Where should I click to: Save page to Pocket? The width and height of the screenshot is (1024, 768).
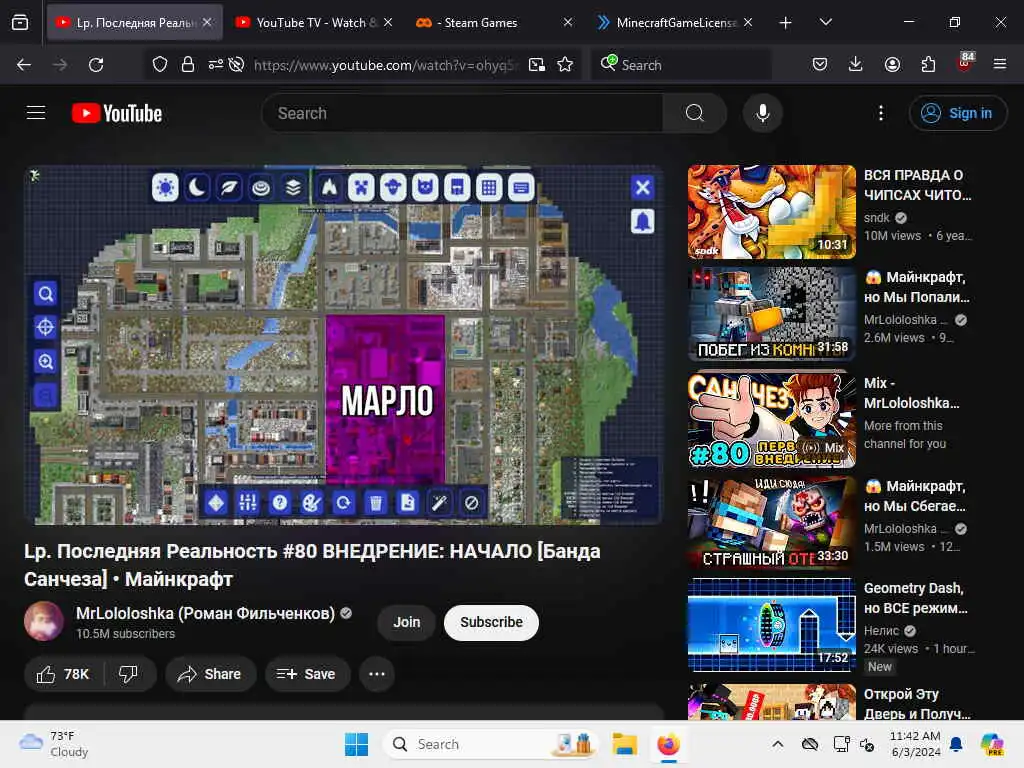click(820, 65)
